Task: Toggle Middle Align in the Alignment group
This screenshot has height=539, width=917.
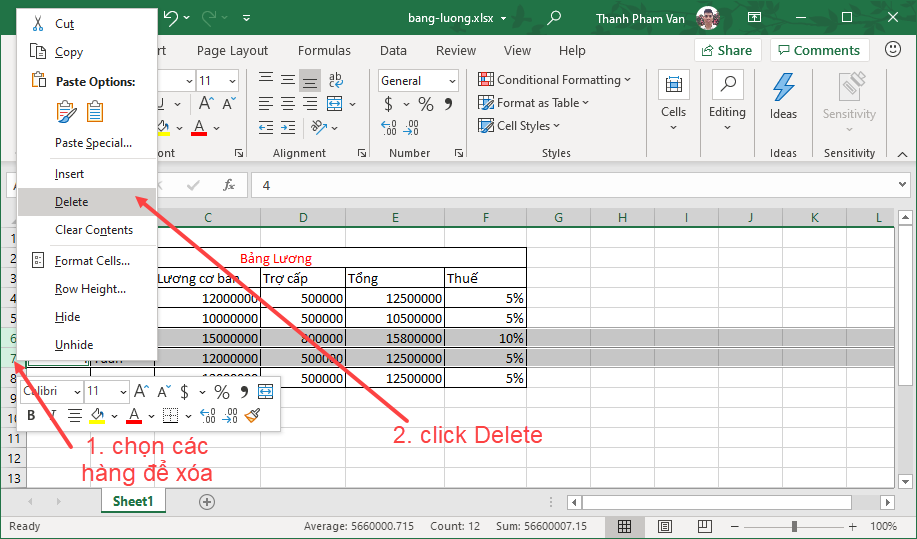Action: [x=288, y=80]
